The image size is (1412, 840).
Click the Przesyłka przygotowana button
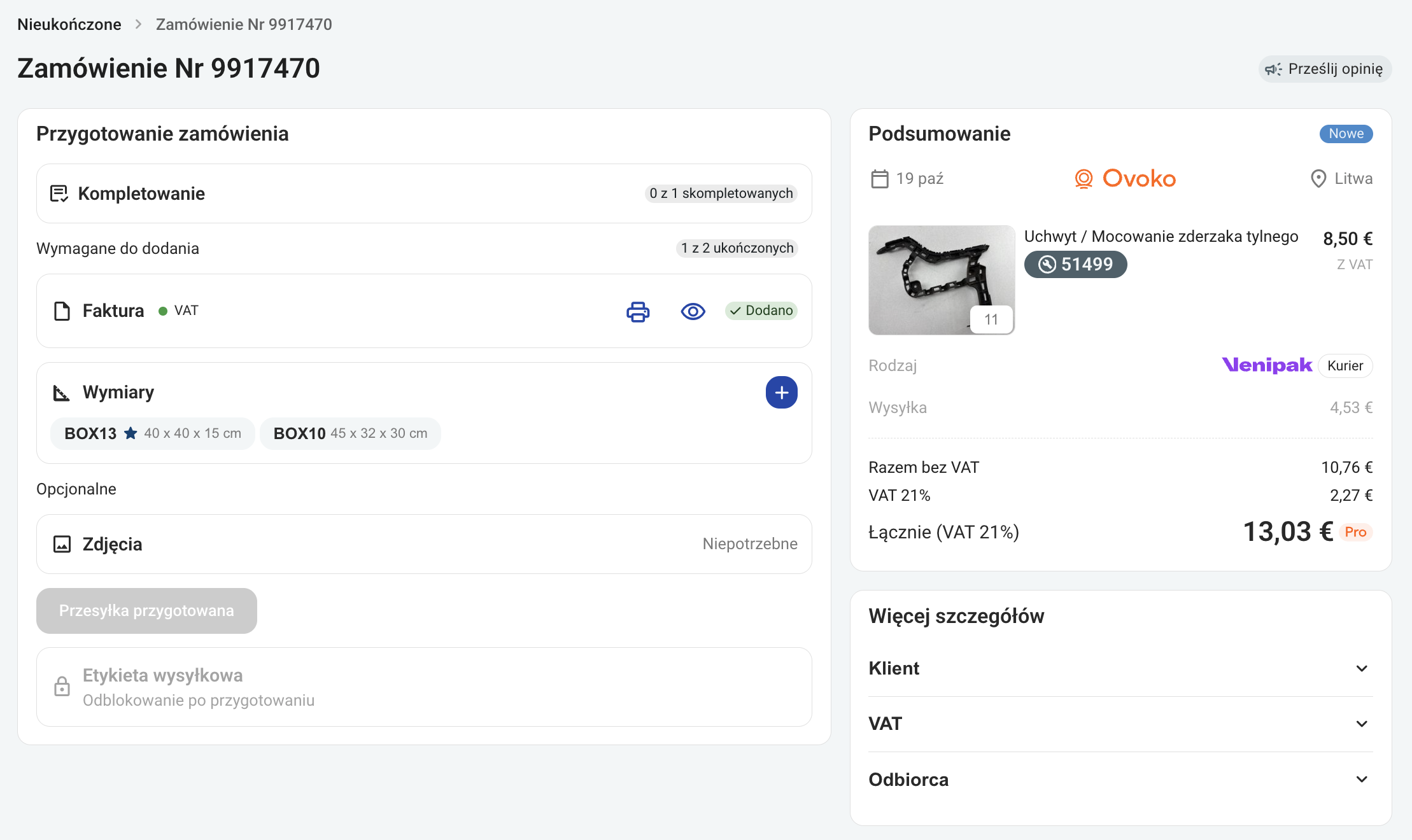tap(146, 611)
